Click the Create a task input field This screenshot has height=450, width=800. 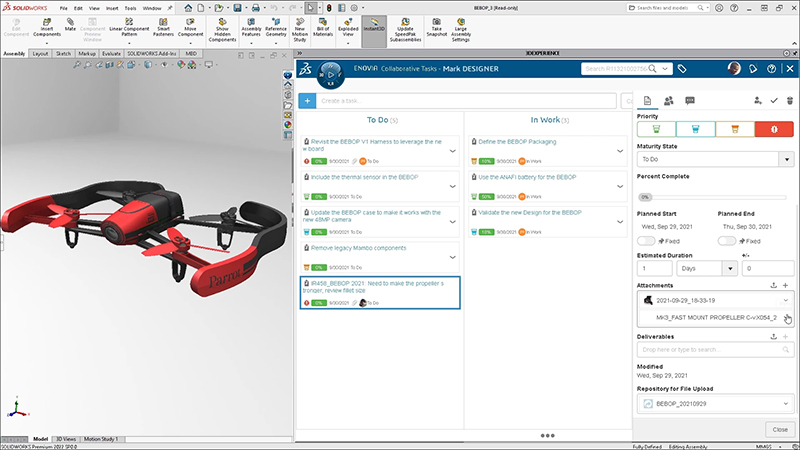tap(466, 101)
